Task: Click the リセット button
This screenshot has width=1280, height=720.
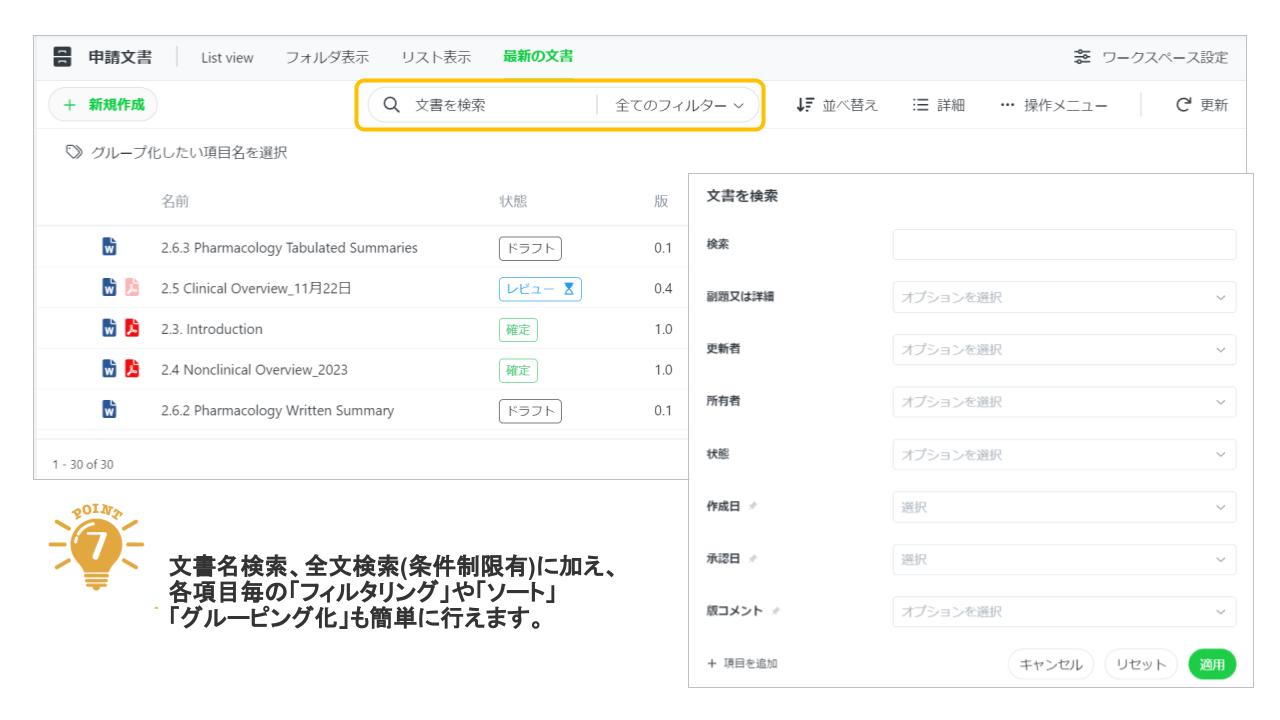Action: point(1142,664)
